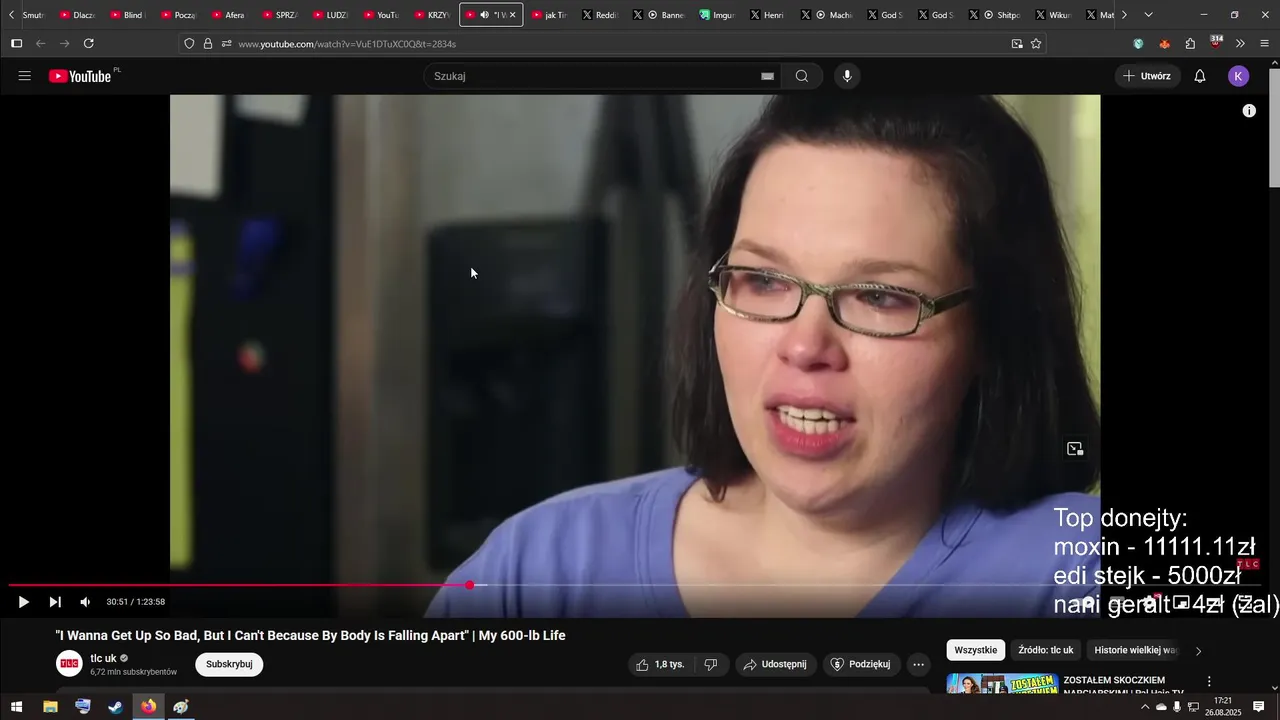Image resolution: width=1280 pixels, height=720 pixels.
Task: Like the video with 1,8 tys. button
Action: [x=660, y=664]
